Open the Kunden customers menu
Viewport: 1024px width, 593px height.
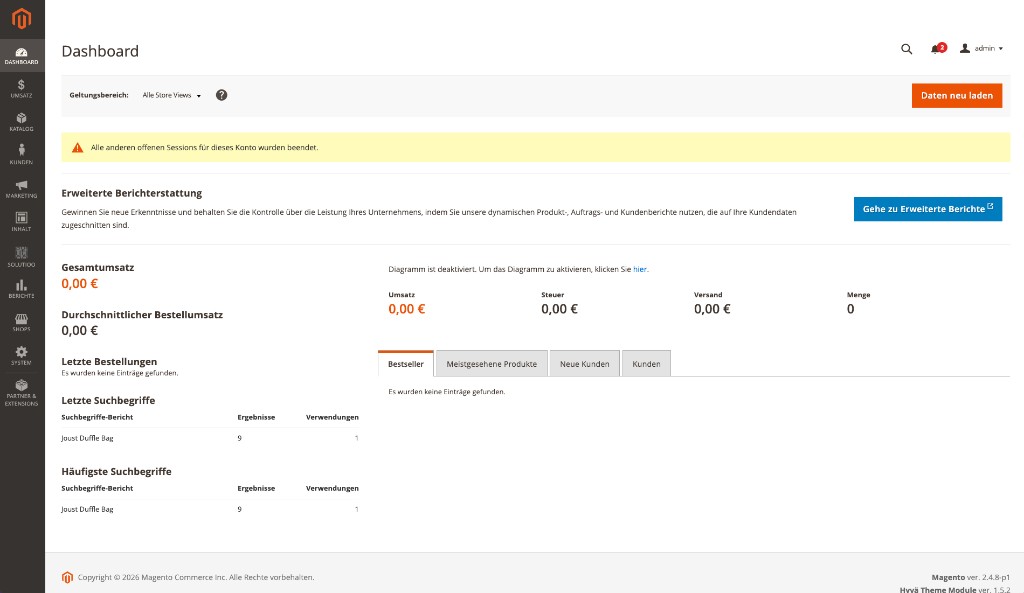(22, 155)
